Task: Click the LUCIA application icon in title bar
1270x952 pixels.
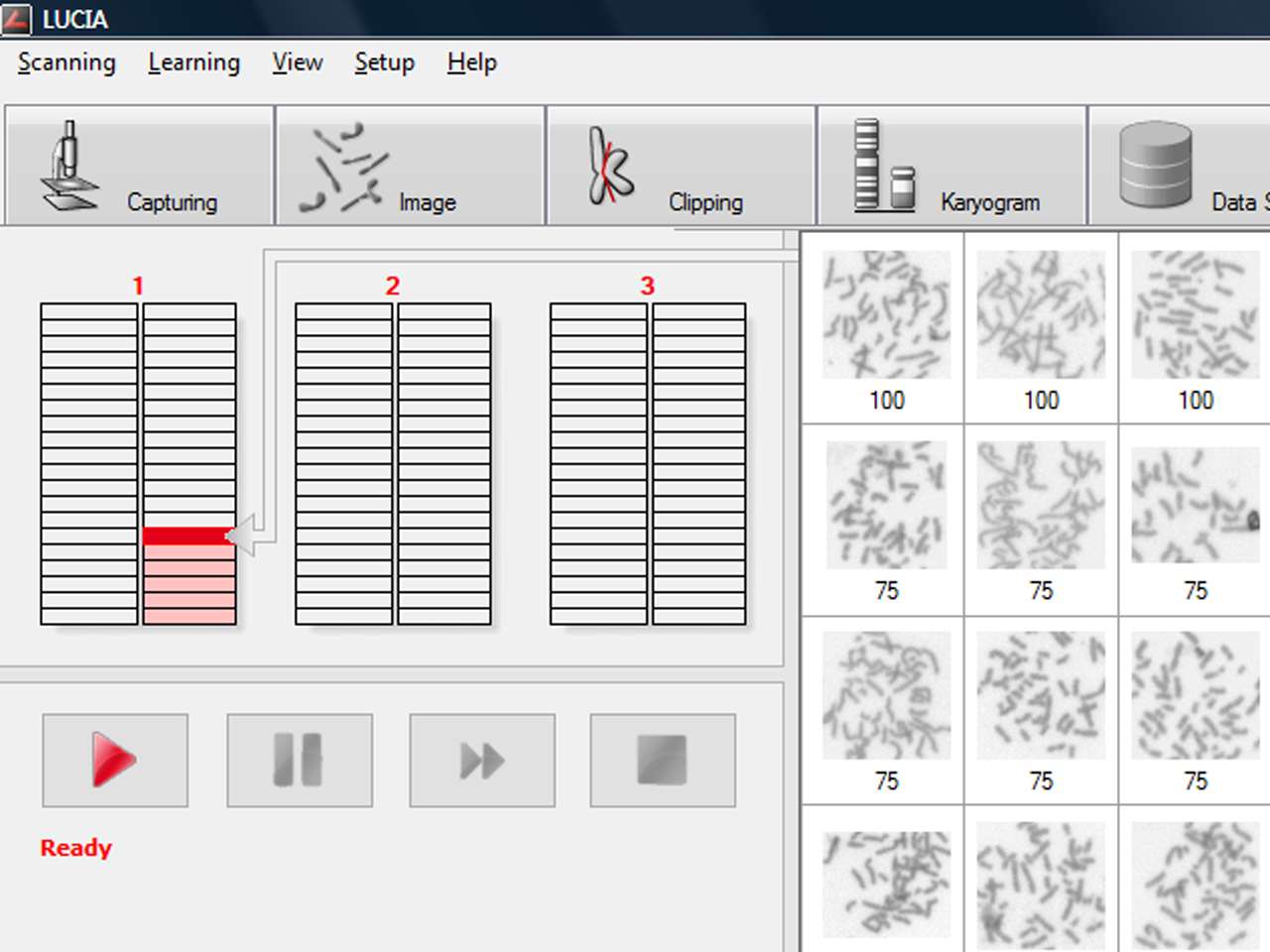Action: [17, 19]
